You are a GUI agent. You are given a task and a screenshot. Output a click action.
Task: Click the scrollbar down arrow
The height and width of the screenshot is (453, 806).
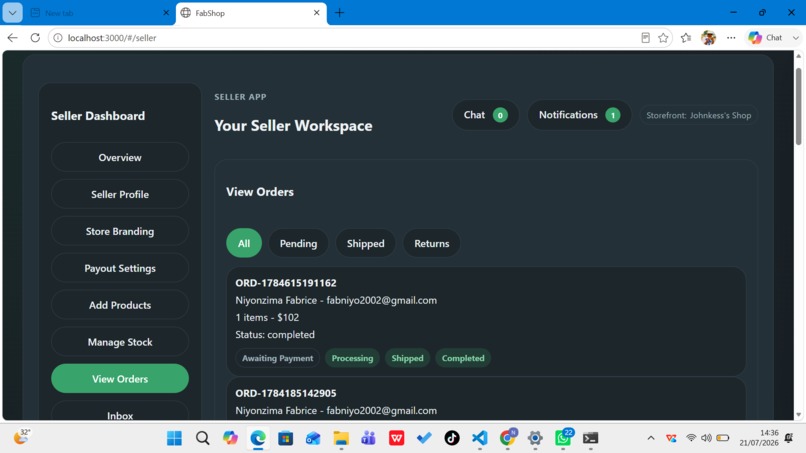click(798, 415)
